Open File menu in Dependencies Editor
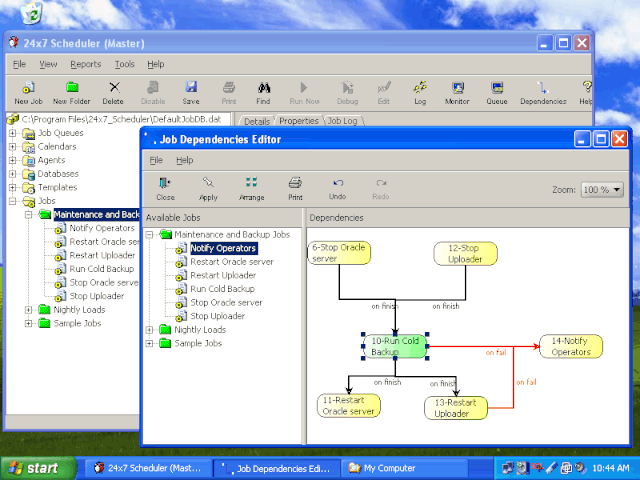 tap(156, 160)
